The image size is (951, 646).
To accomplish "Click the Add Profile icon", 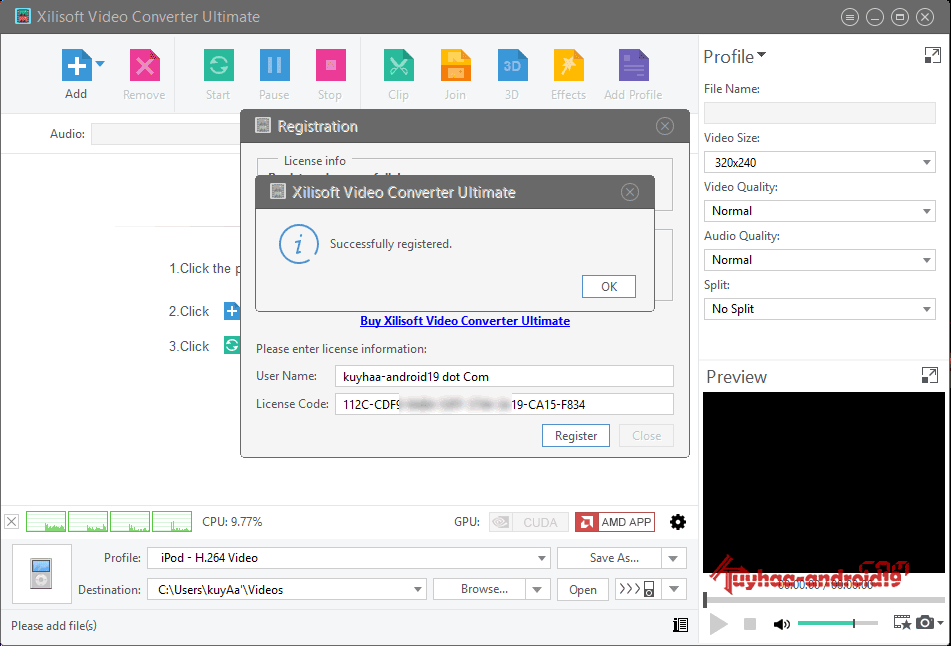I will click(x=633, y=65).
